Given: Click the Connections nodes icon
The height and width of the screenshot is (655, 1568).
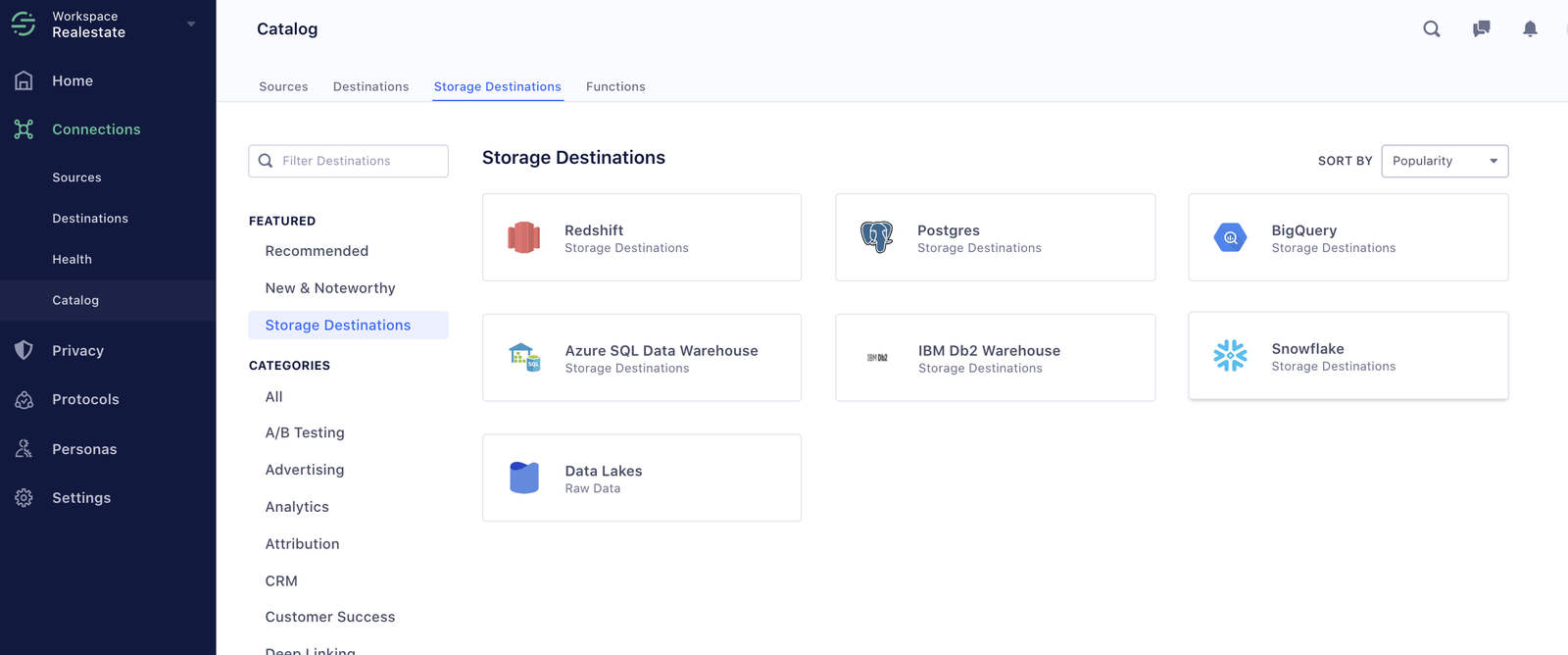Looking at the screenshot, I should coord(24,128).
